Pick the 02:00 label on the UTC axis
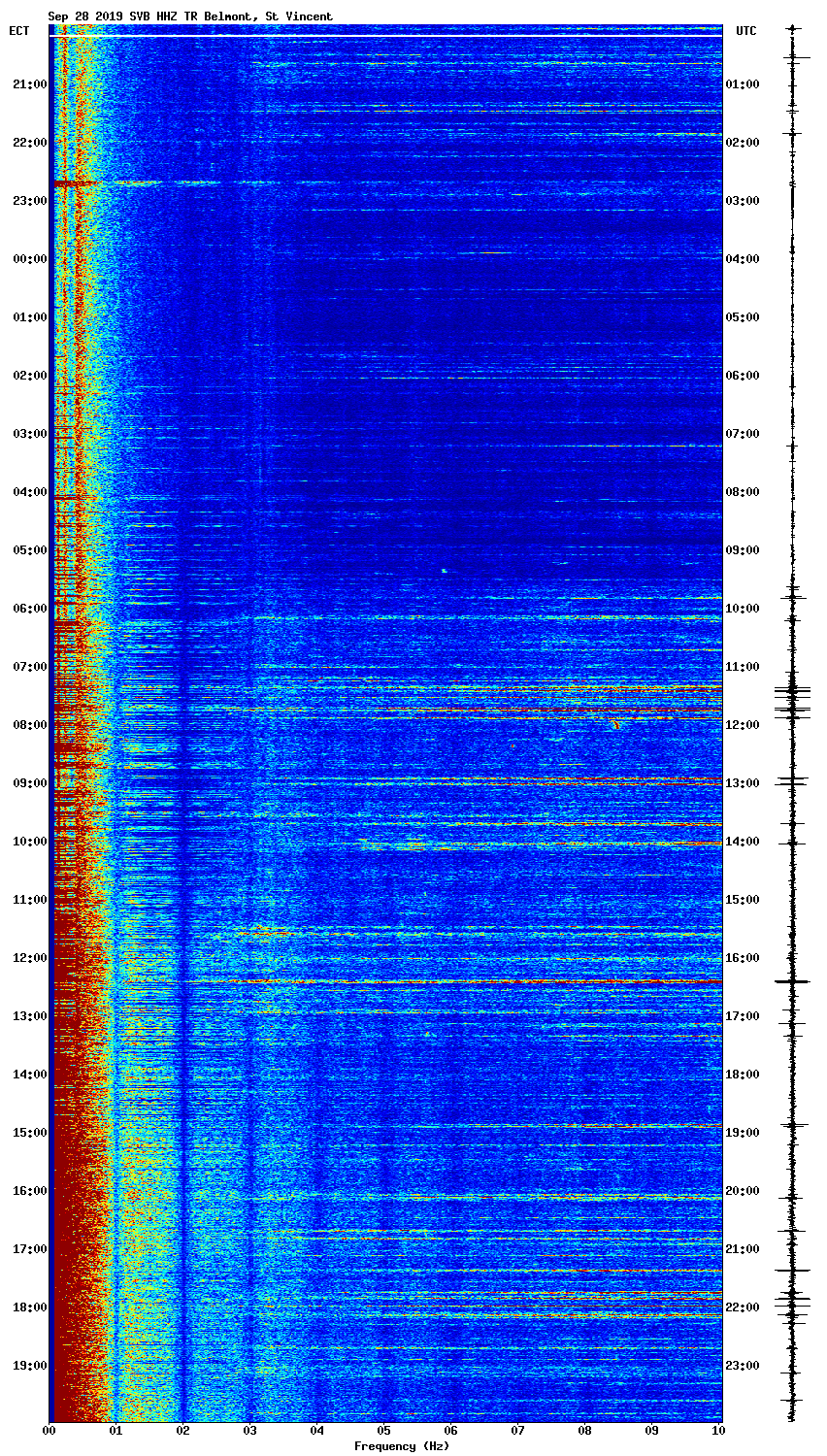 [x=744, y=143]
